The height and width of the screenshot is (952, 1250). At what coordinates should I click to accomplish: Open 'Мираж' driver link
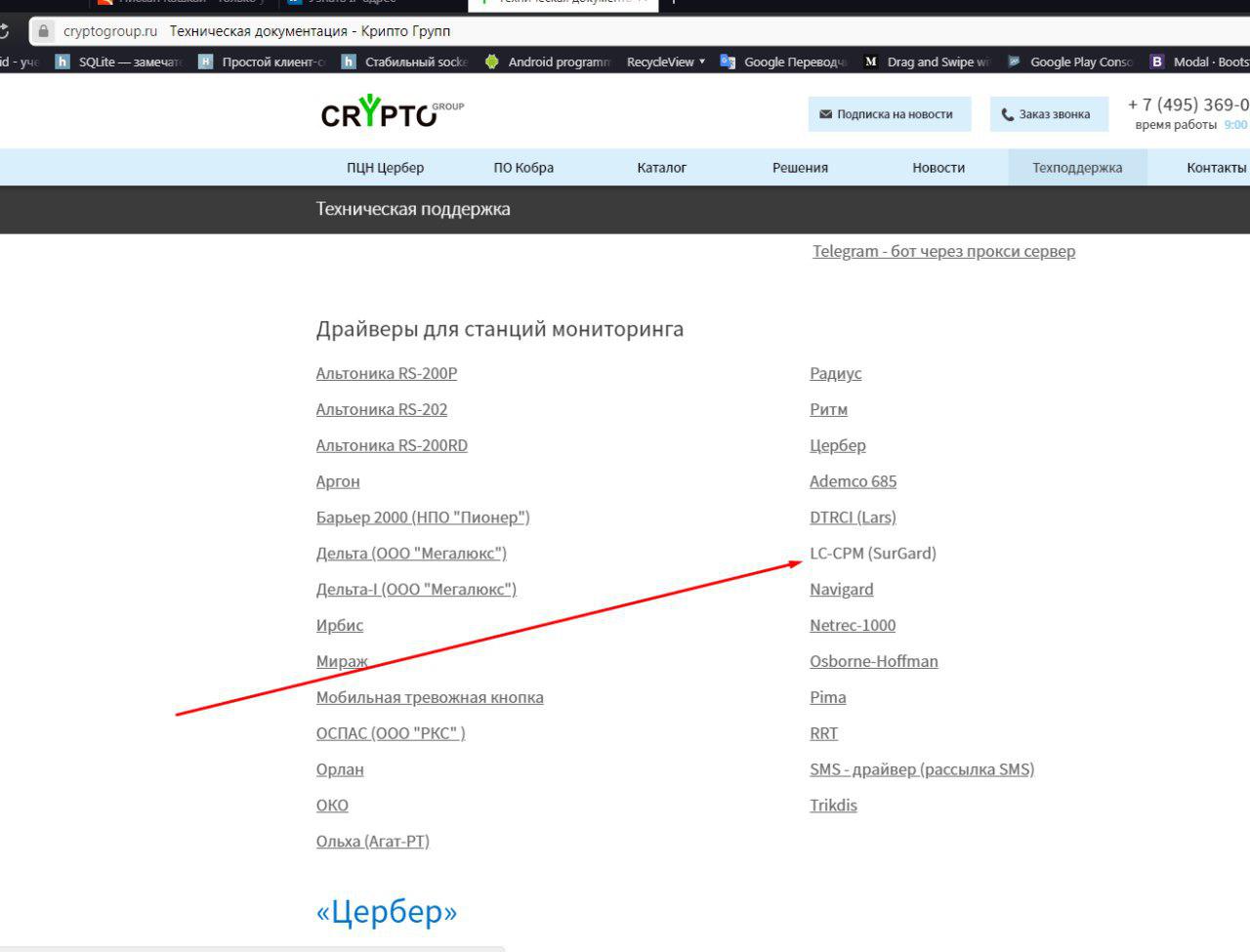click(342, 661)
